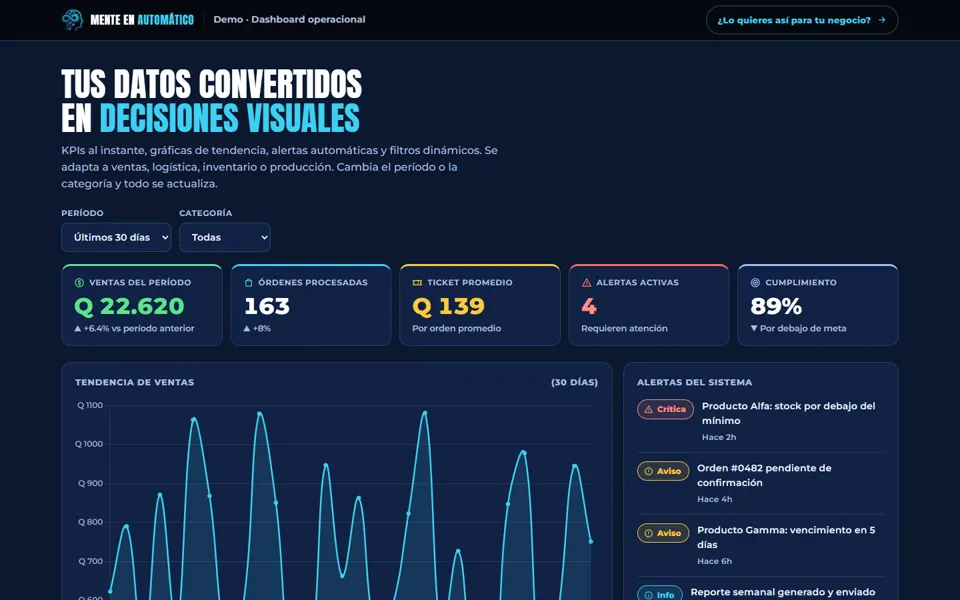Click the 4 active alerts number

coord(589,306)
